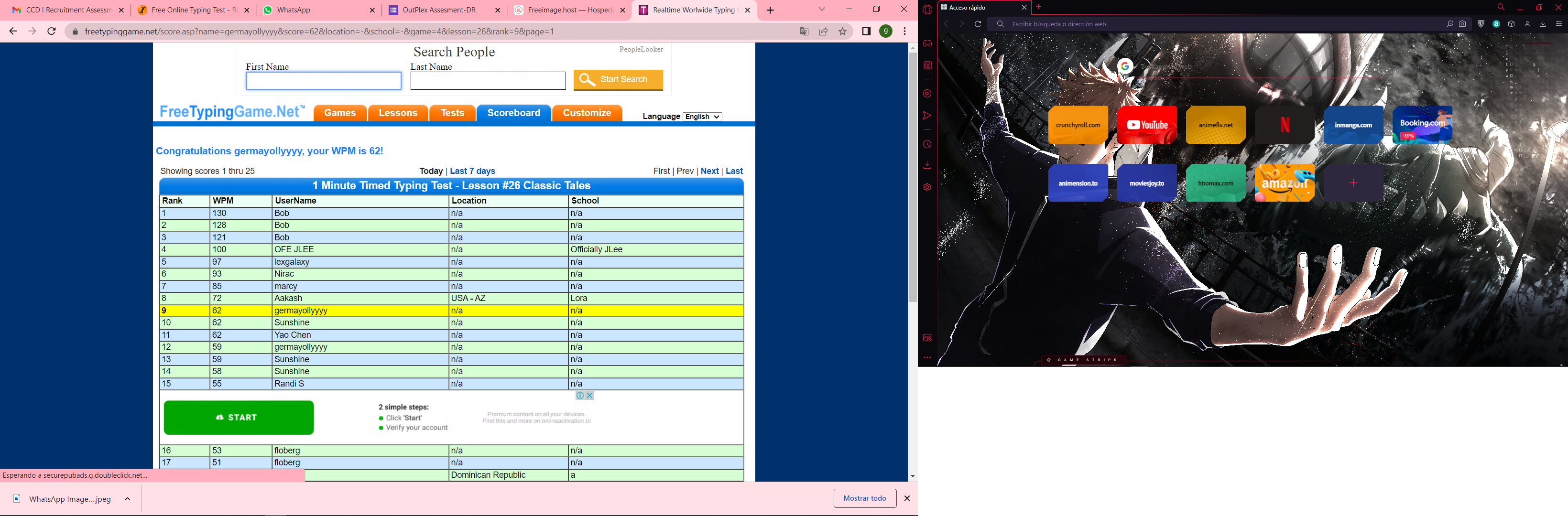The width and height of the screenshot is (1568, 516).
Task: Click the Last 7 days link
Action: pos(472,171)
